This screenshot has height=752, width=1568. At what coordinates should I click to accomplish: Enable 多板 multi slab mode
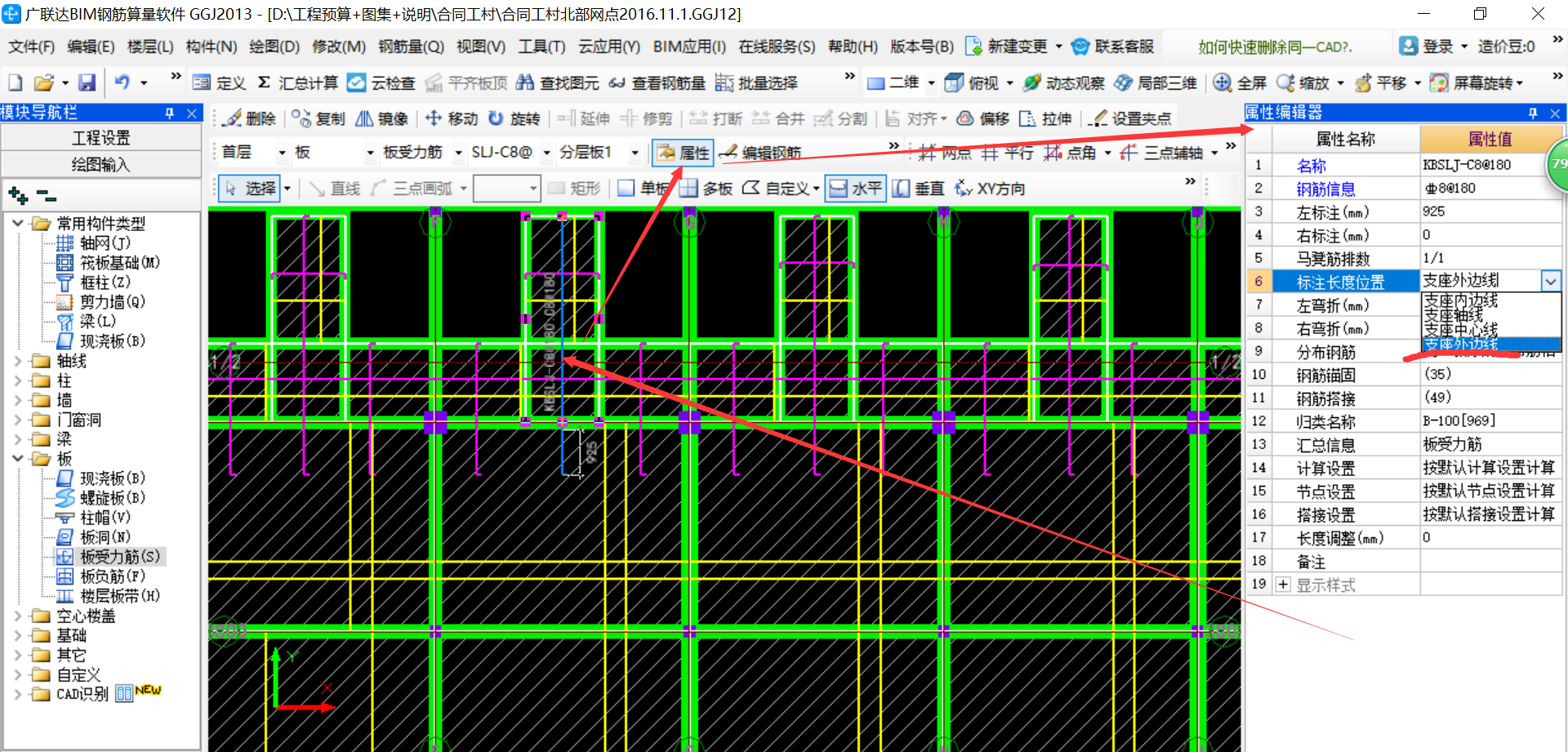point(706,189)
